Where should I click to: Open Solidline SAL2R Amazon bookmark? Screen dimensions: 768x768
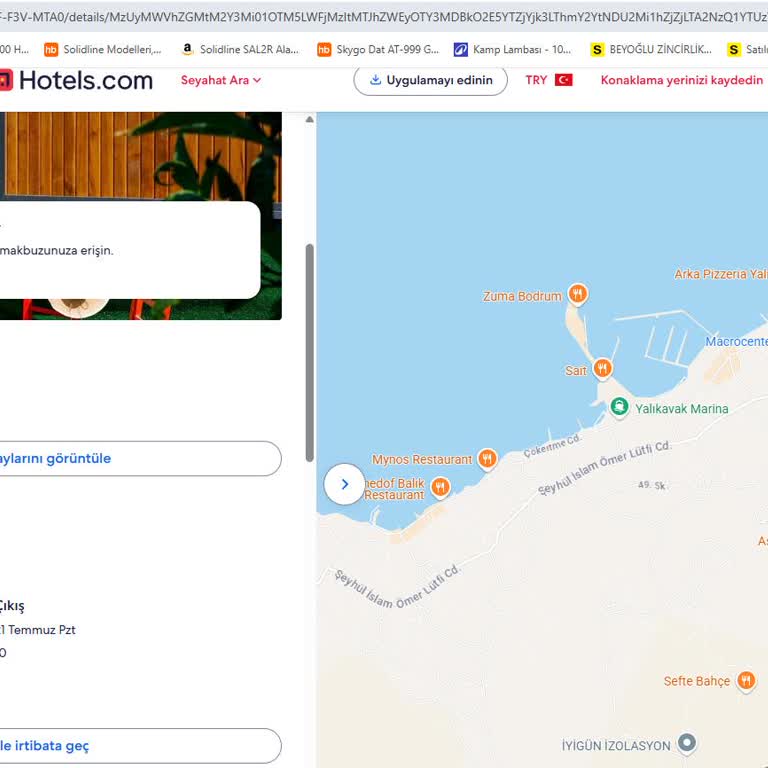[x=240, y=49]
